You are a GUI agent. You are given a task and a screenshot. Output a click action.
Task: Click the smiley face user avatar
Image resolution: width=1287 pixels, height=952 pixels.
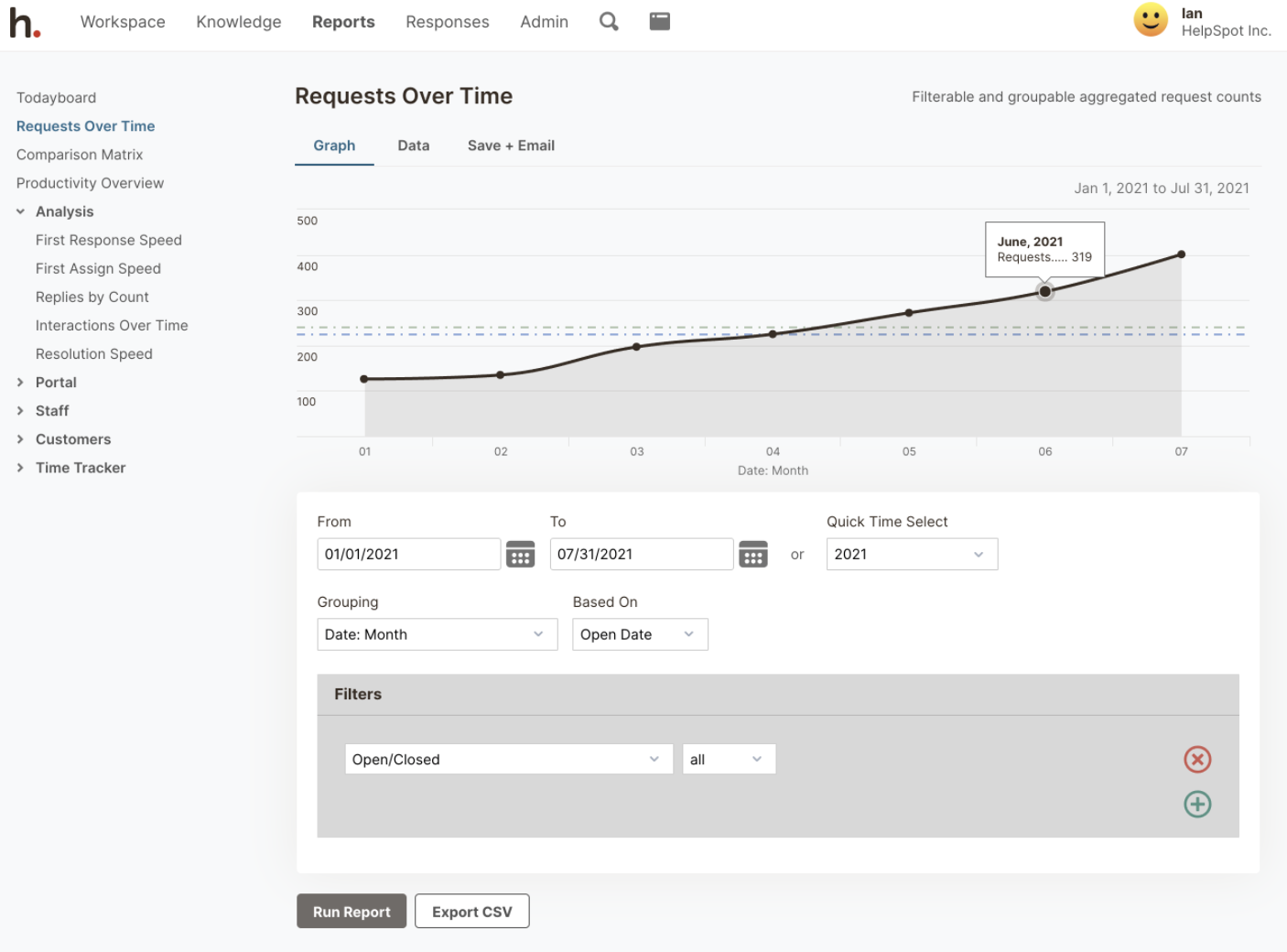point(1150,20)
